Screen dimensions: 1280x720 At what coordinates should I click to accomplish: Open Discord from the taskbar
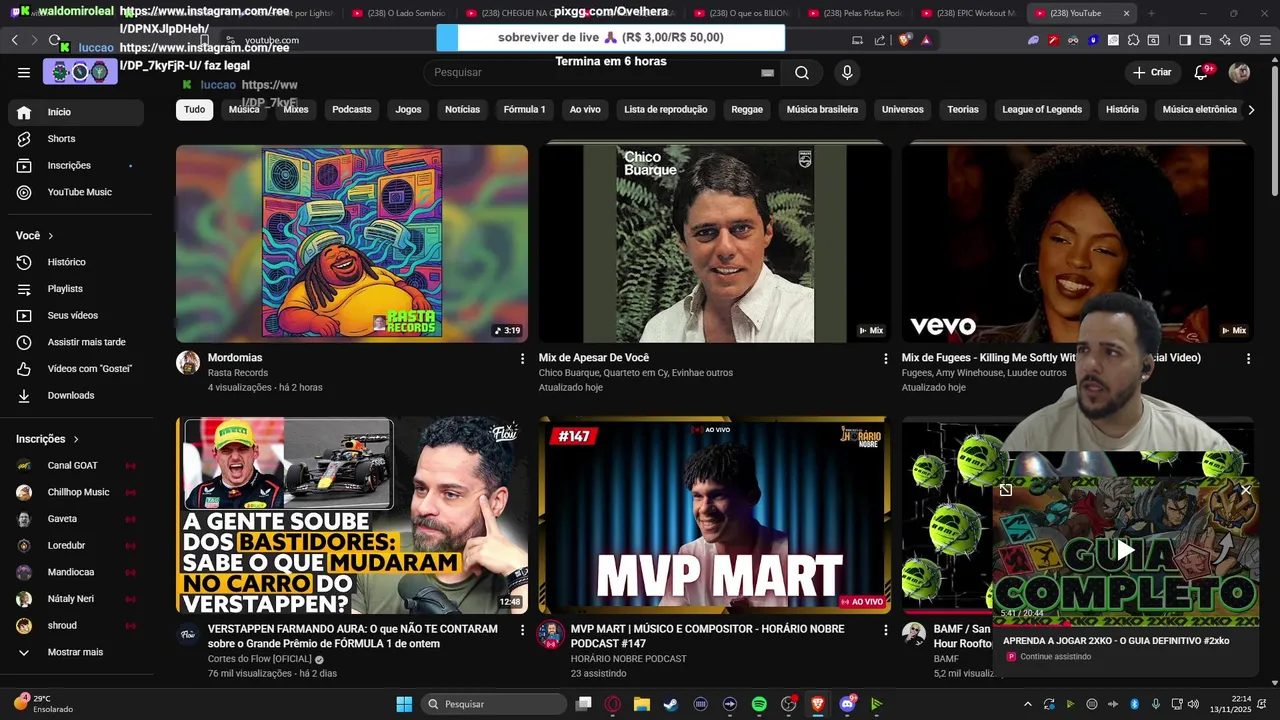[x=847, y=704]
